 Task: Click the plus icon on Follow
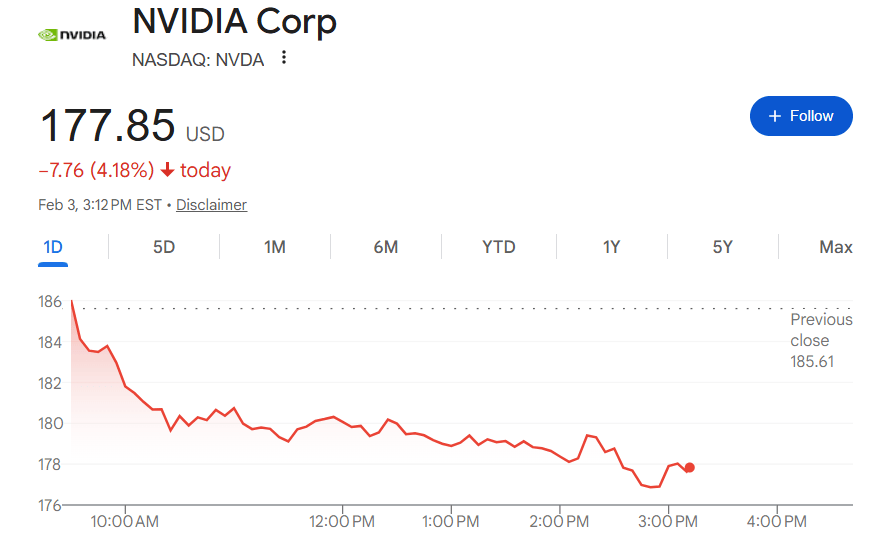coord(774,116)
